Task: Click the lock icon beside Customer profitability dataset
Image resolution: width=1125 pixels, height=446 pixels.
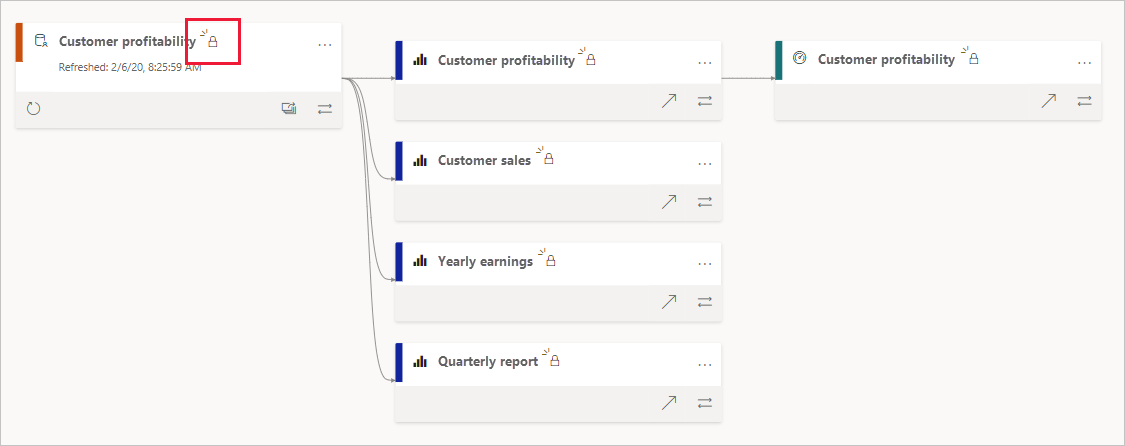Action: coord(212,42)
